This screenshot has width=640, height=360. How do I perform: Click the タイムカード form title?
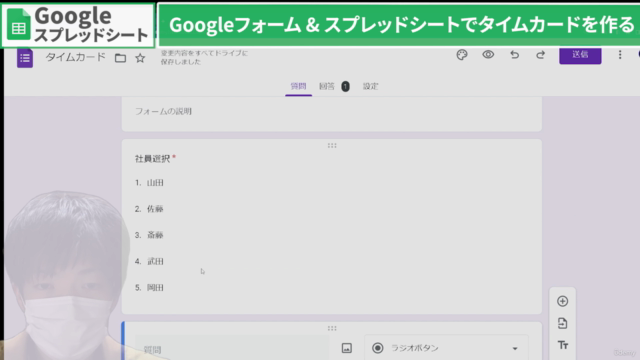(76, 57)
